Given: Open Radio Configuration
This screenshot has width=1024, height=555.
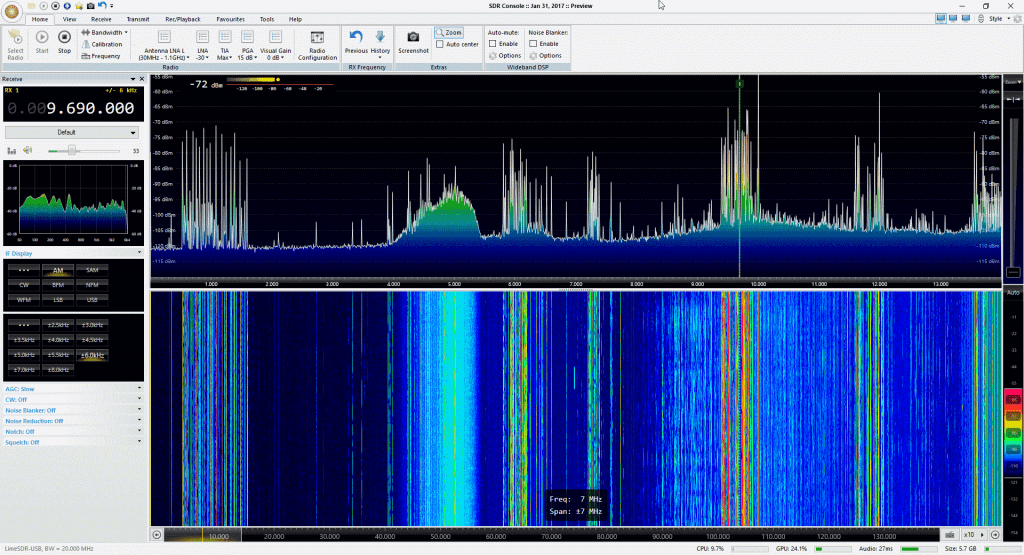Looking at the screenshot, I should pyautogui.click(x=317, y=40).
